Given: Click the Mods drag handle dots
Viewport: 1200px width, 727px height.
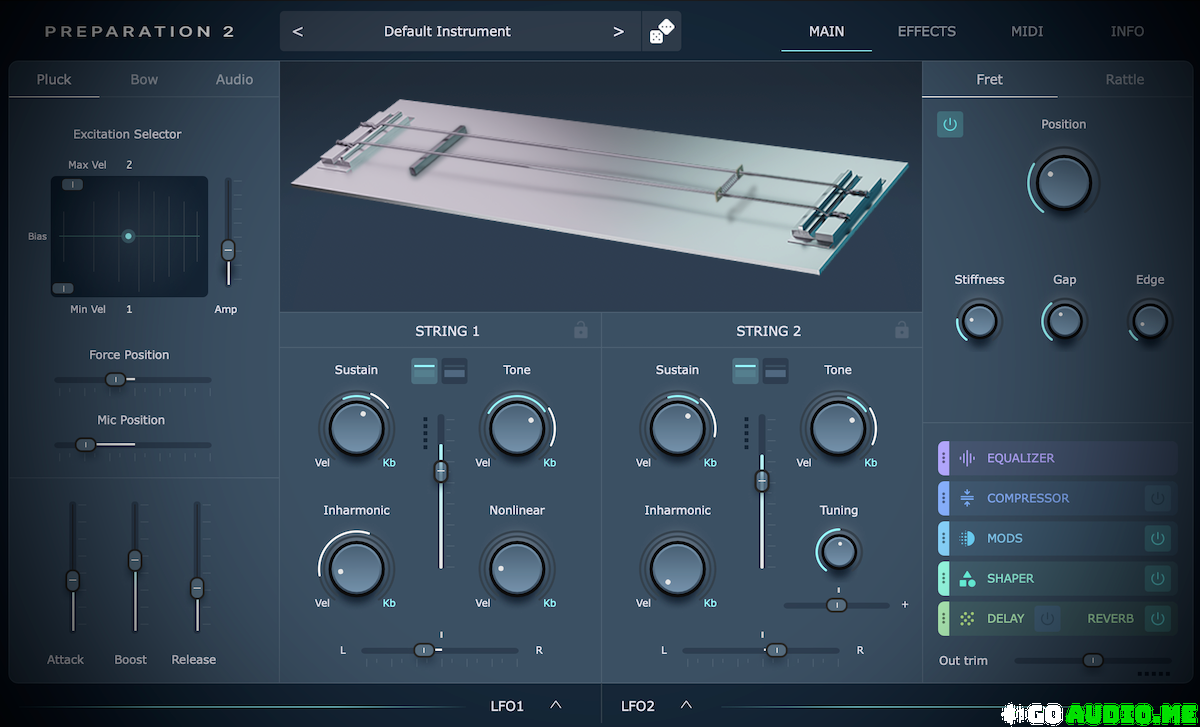Looking at the screenshot, I should pyautogui.click(x=943, y=538).
